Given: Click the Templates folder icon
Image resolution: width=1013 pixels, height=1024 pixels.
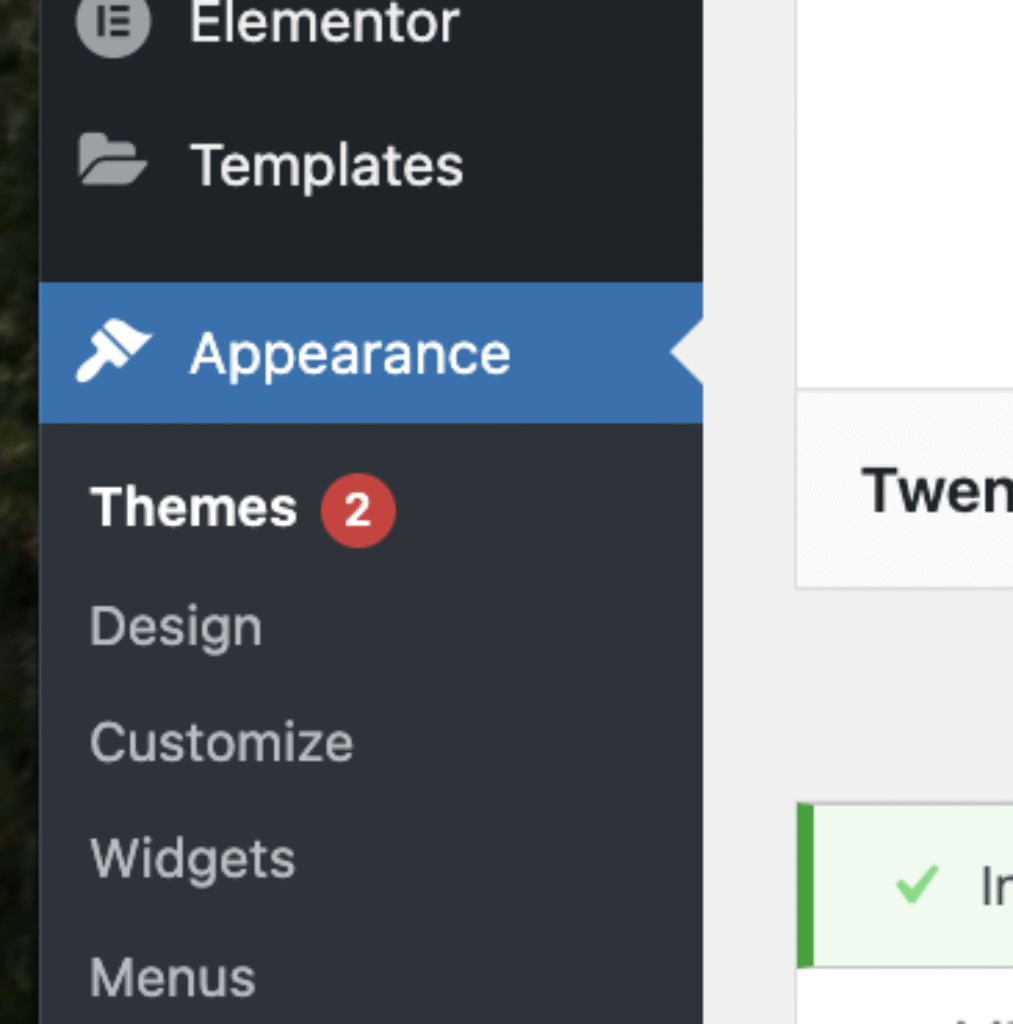Looking at the screenshot, I should [x=112, y=161].
